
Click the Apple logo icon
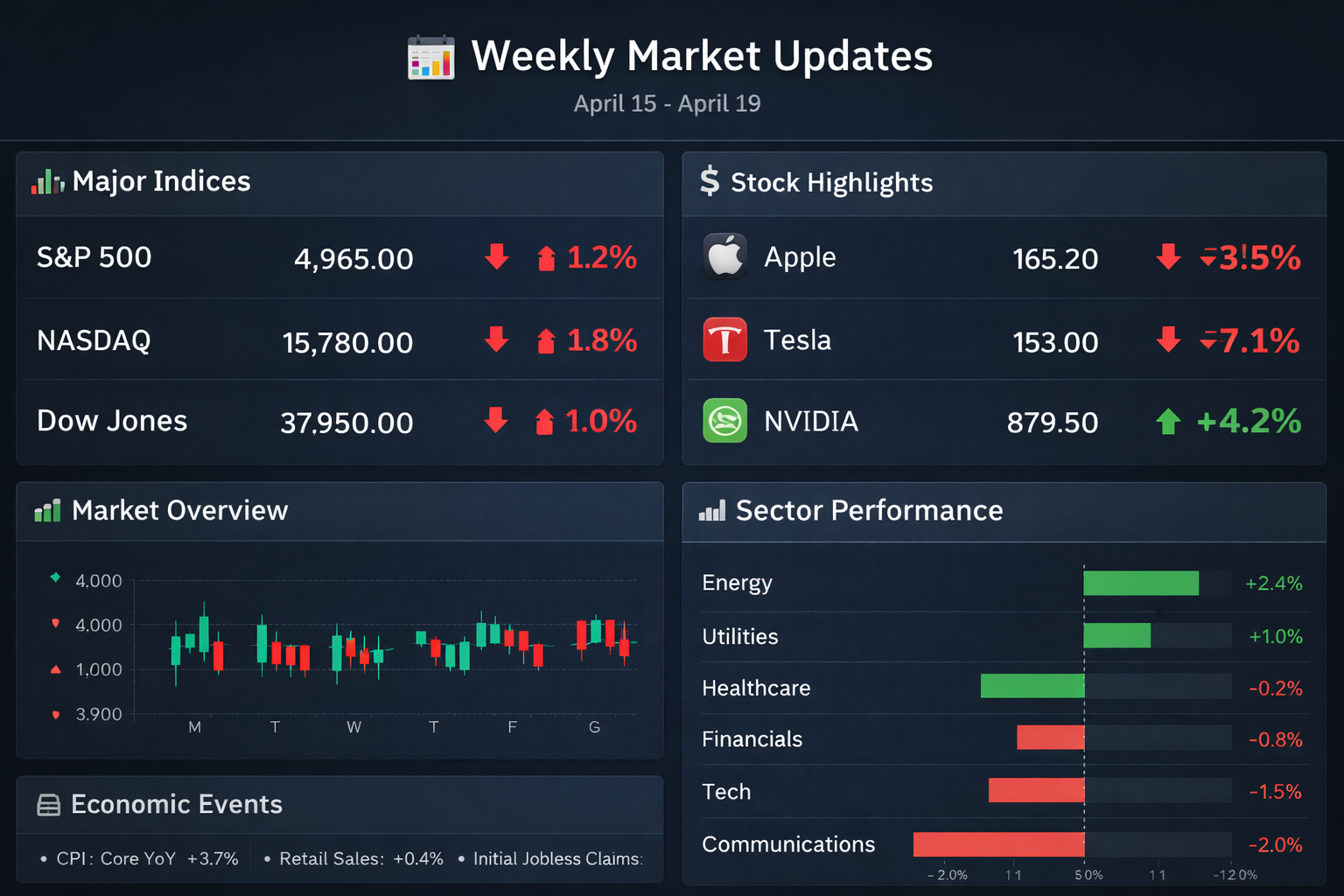pos(724,256)
